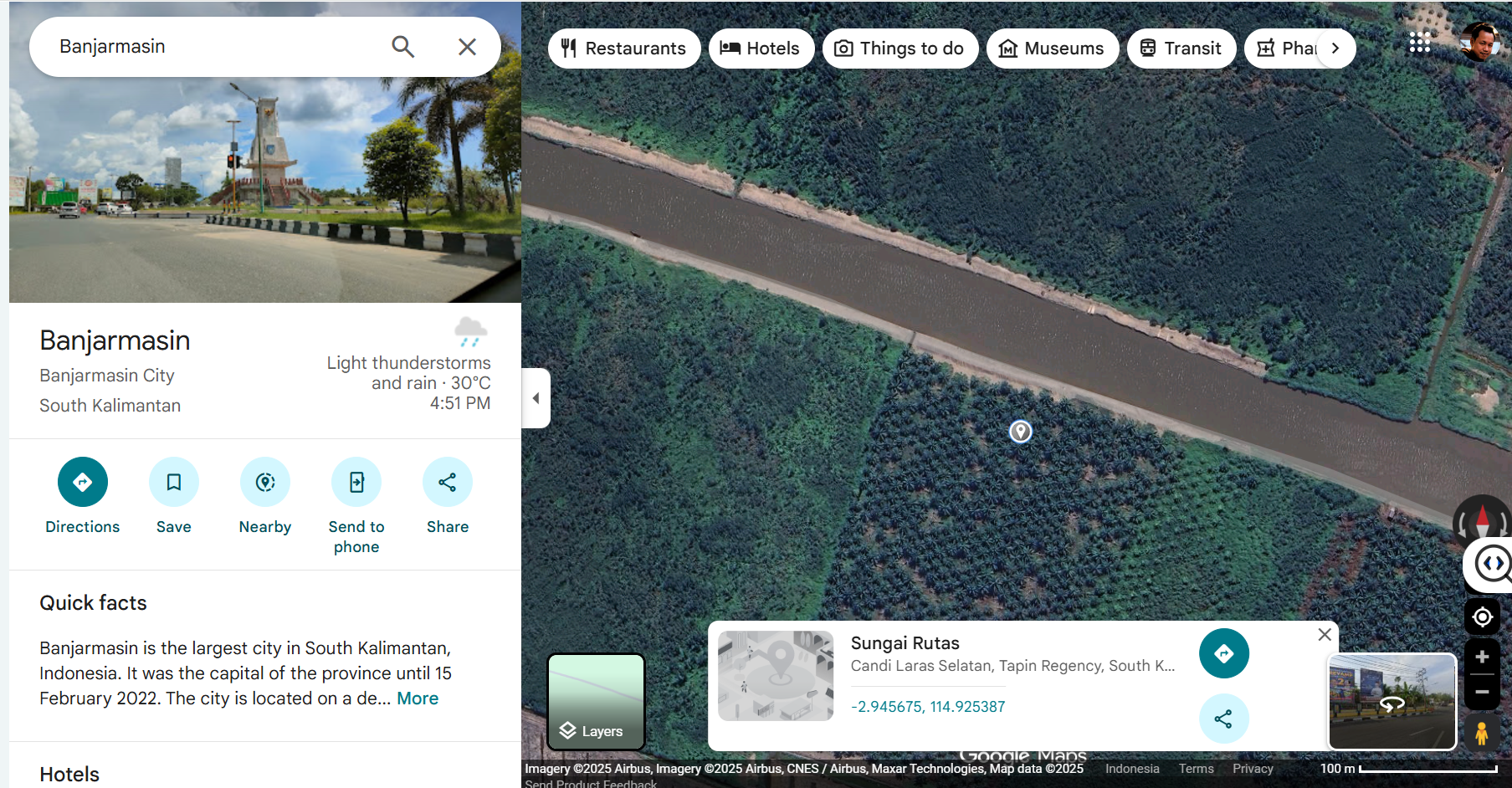Clear the Banjarmasin search text
This screenshot has height=788, width=1512.
[x=467, y=47]
